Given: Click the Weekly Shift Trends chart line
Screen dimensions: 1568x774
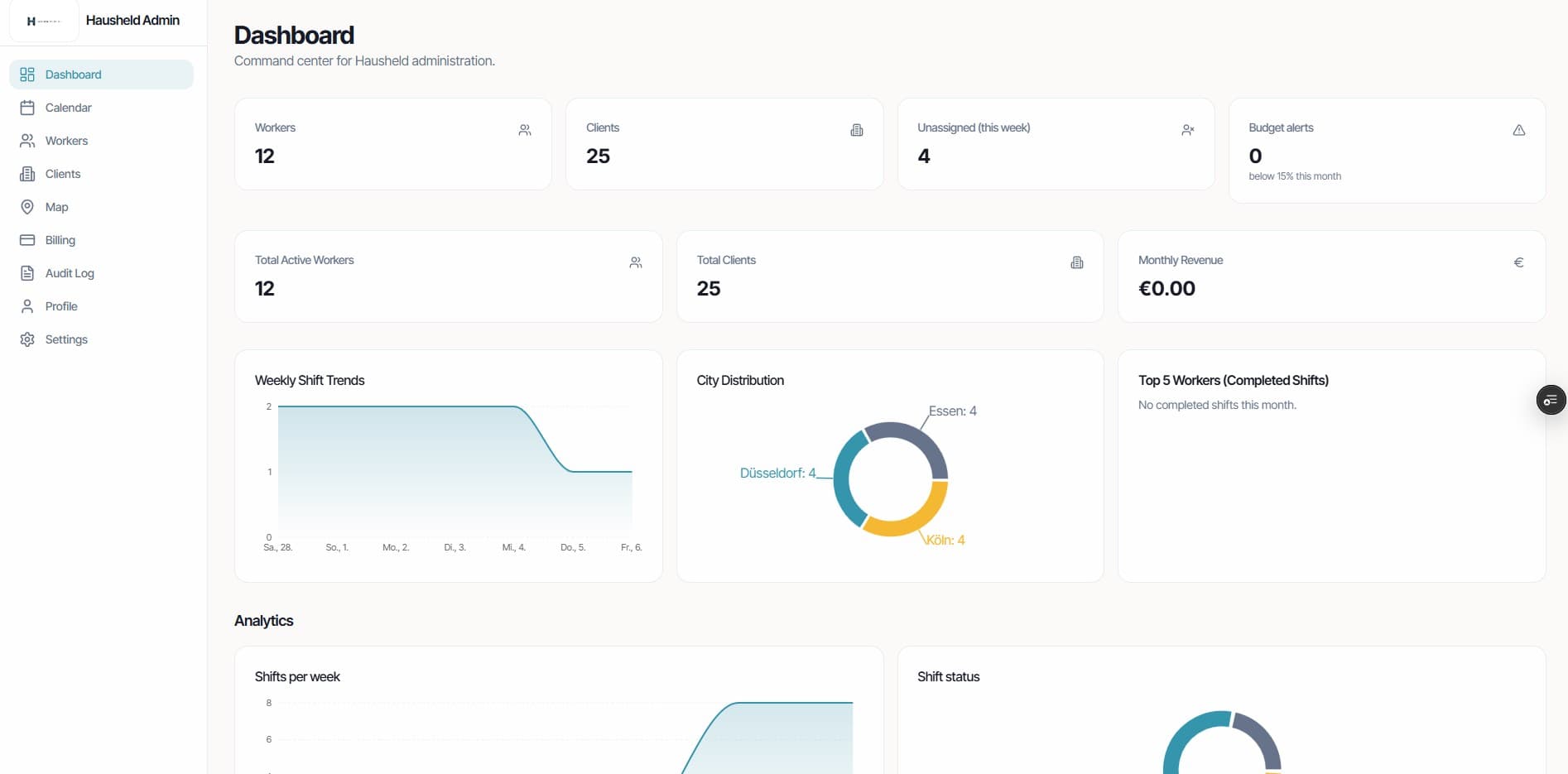Looking at the screenshot, I should (397, 406).
